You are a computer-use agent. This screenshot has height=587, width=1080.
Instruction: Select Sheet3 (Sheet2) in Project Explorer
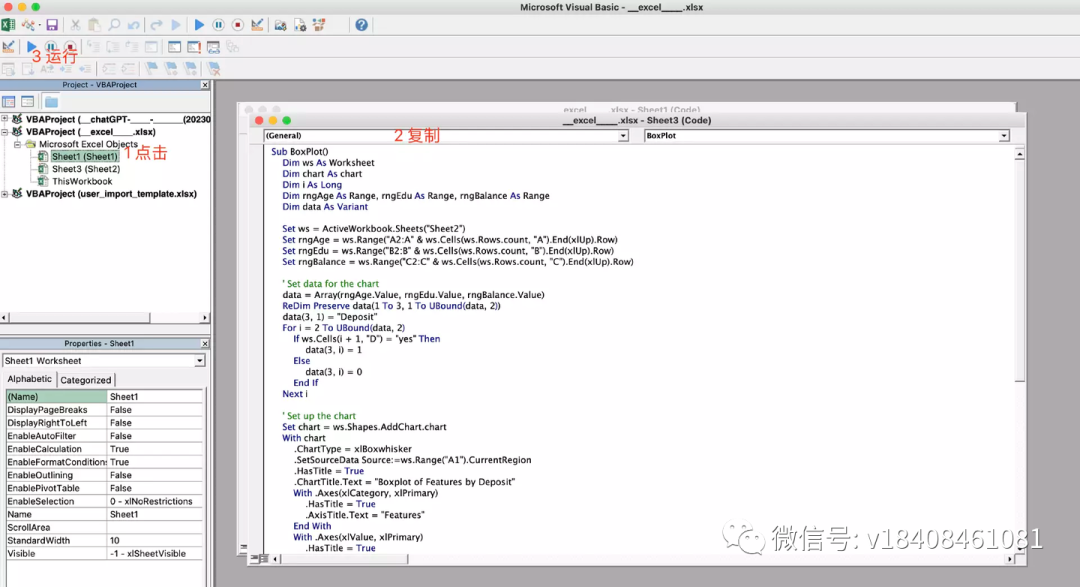click(86, 169)
